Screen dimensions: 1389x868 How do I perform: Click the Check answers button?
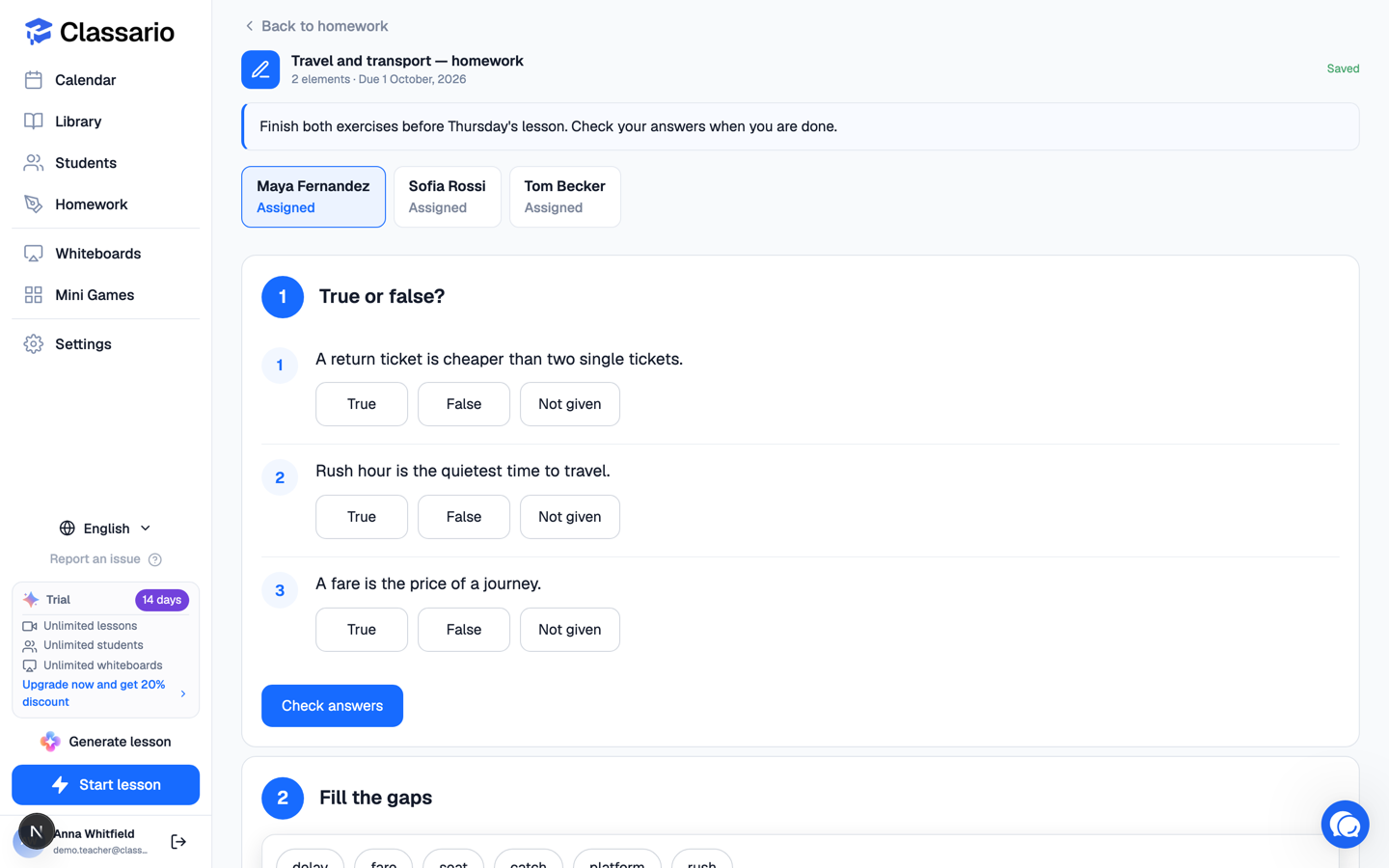332,706
